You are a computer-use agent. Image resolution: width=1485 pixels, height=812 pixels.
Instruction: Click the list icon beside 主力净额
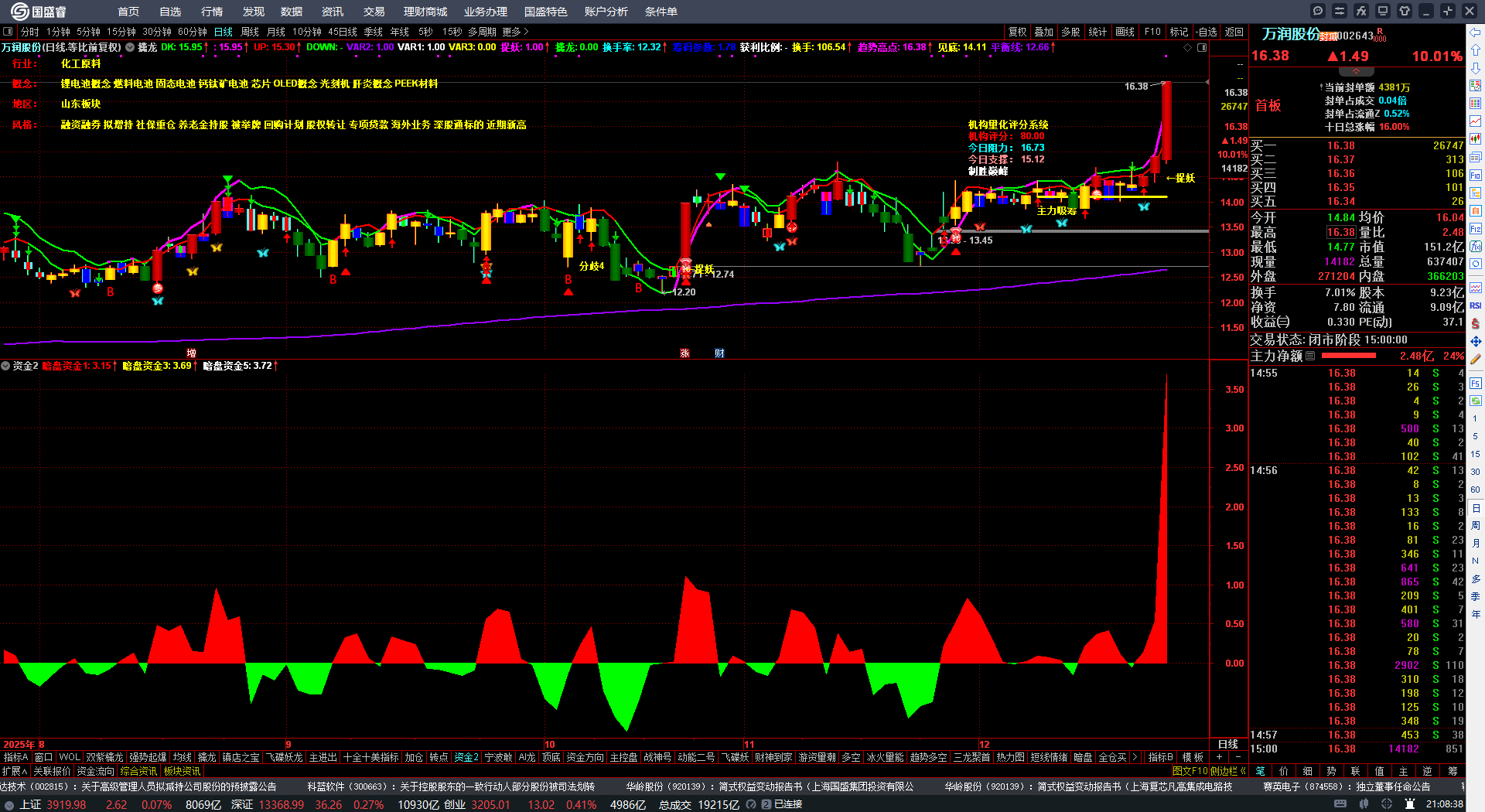tap(1310, 356)
